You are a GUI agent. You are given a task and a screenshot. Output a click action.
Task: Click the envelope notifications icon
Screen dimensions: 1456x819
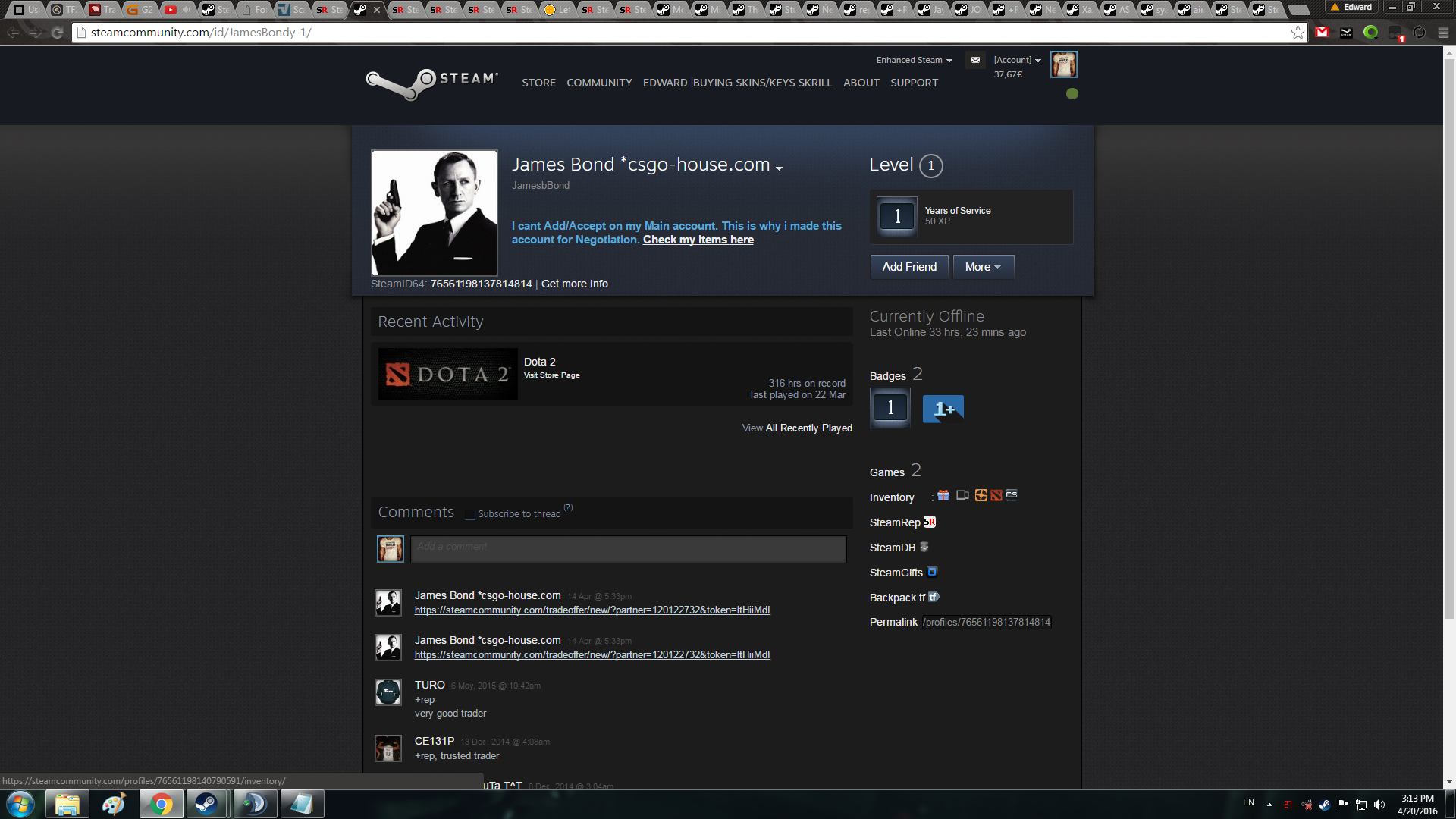[x=975, y=61]
